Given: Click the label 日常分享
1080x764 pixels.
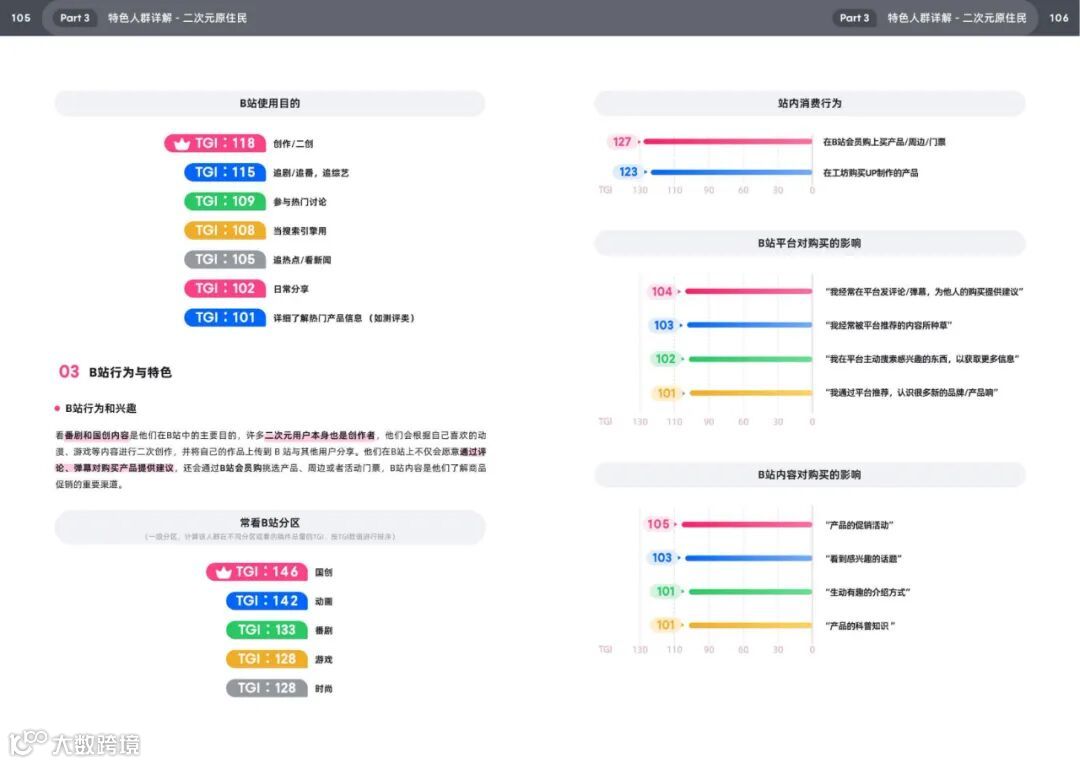Looking at the screenshot, I should pyautogui.click(x=291, y=289).
